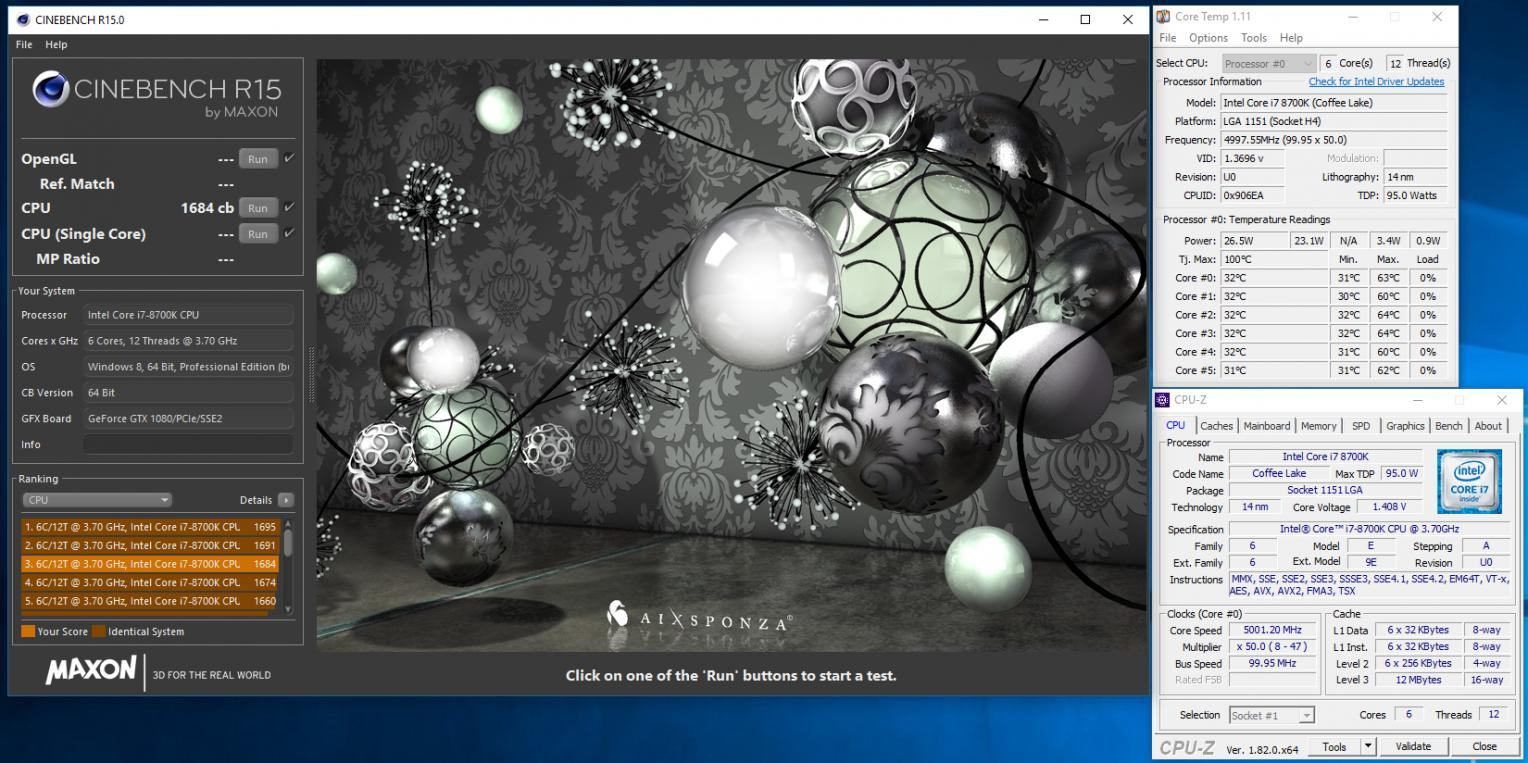Maximize the Cinebench window
This screenshot has height=763, width=1528.
[x=1085, y=19]
